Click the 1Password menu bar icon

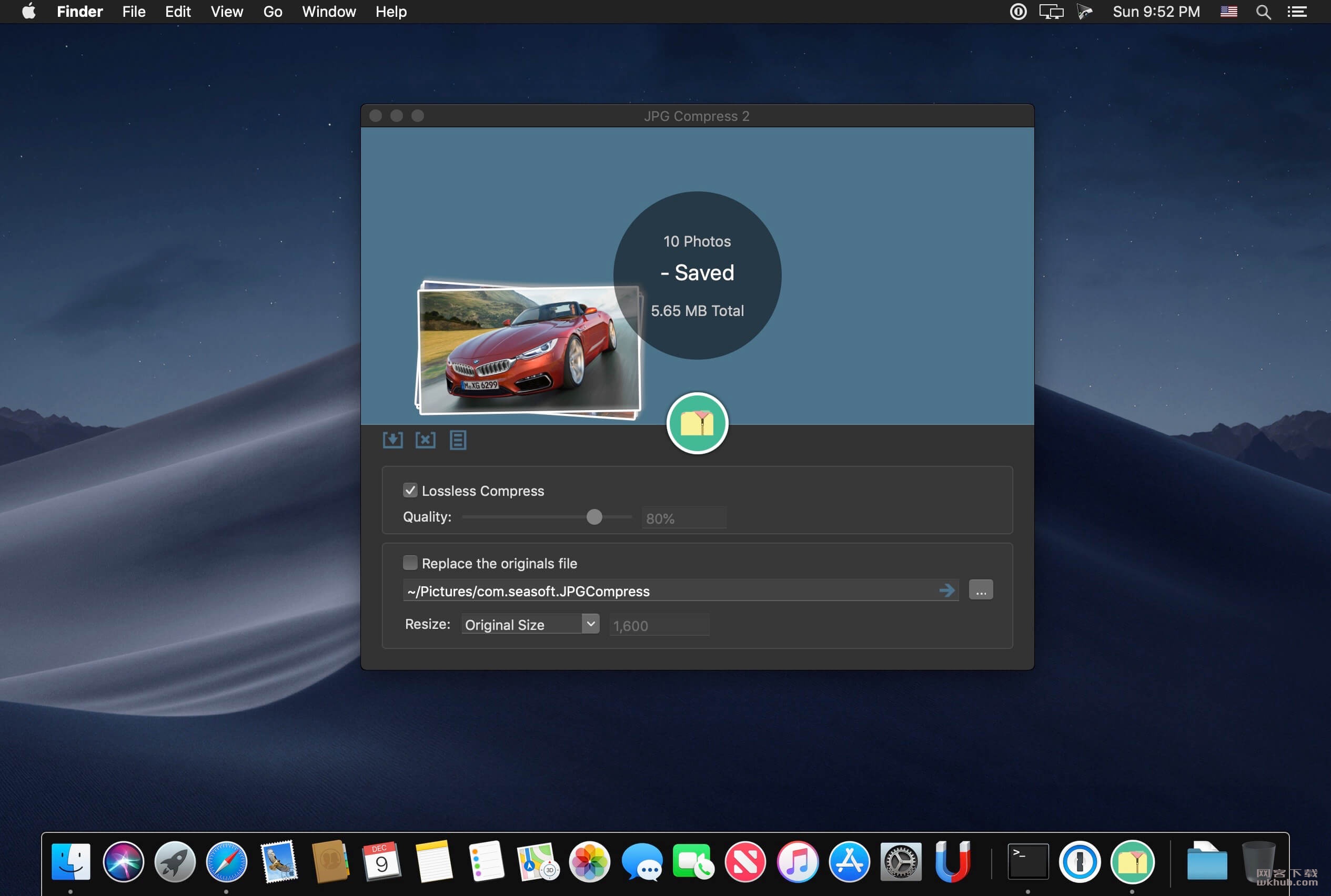(1017, 12)
